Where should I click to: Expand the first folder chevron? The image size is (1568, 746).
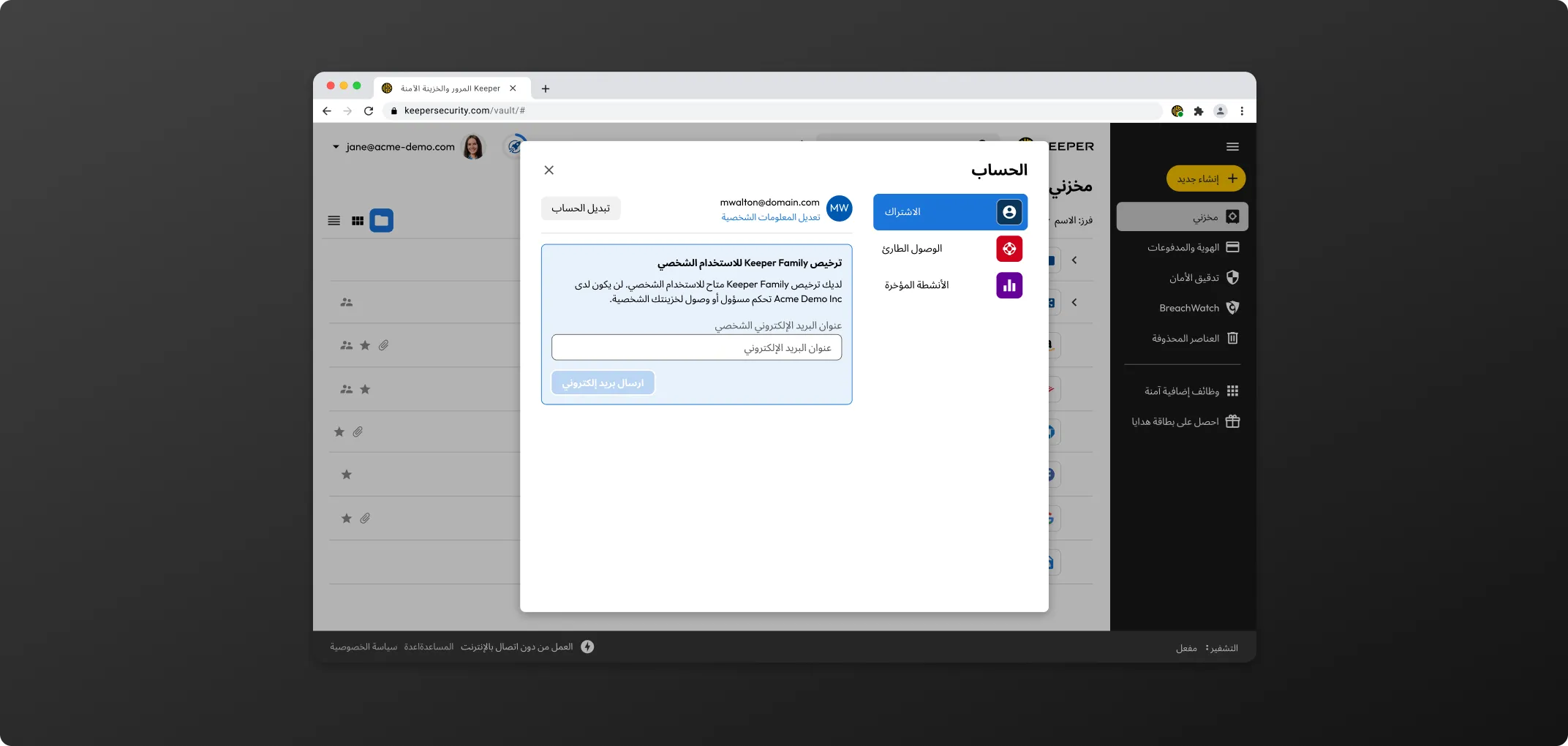click(x=1074, y=260)
